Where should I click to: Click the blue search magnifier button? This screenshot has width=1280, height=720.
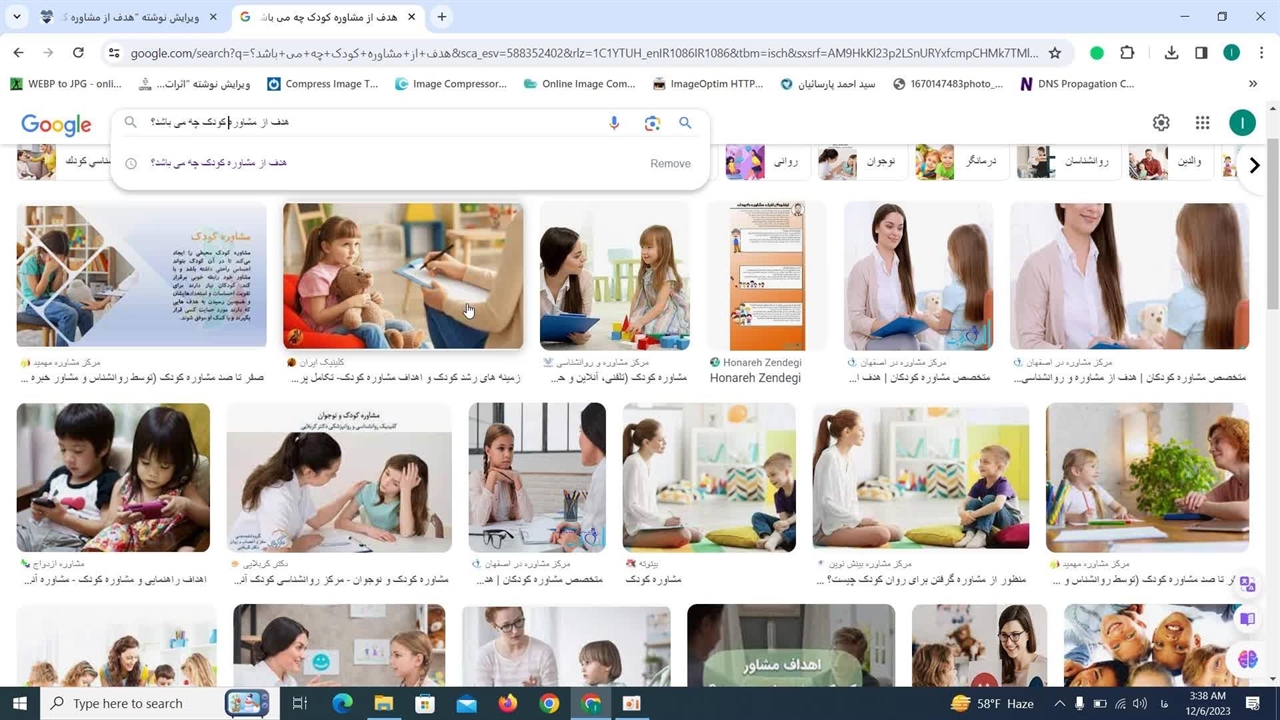[x=685, y=122]
